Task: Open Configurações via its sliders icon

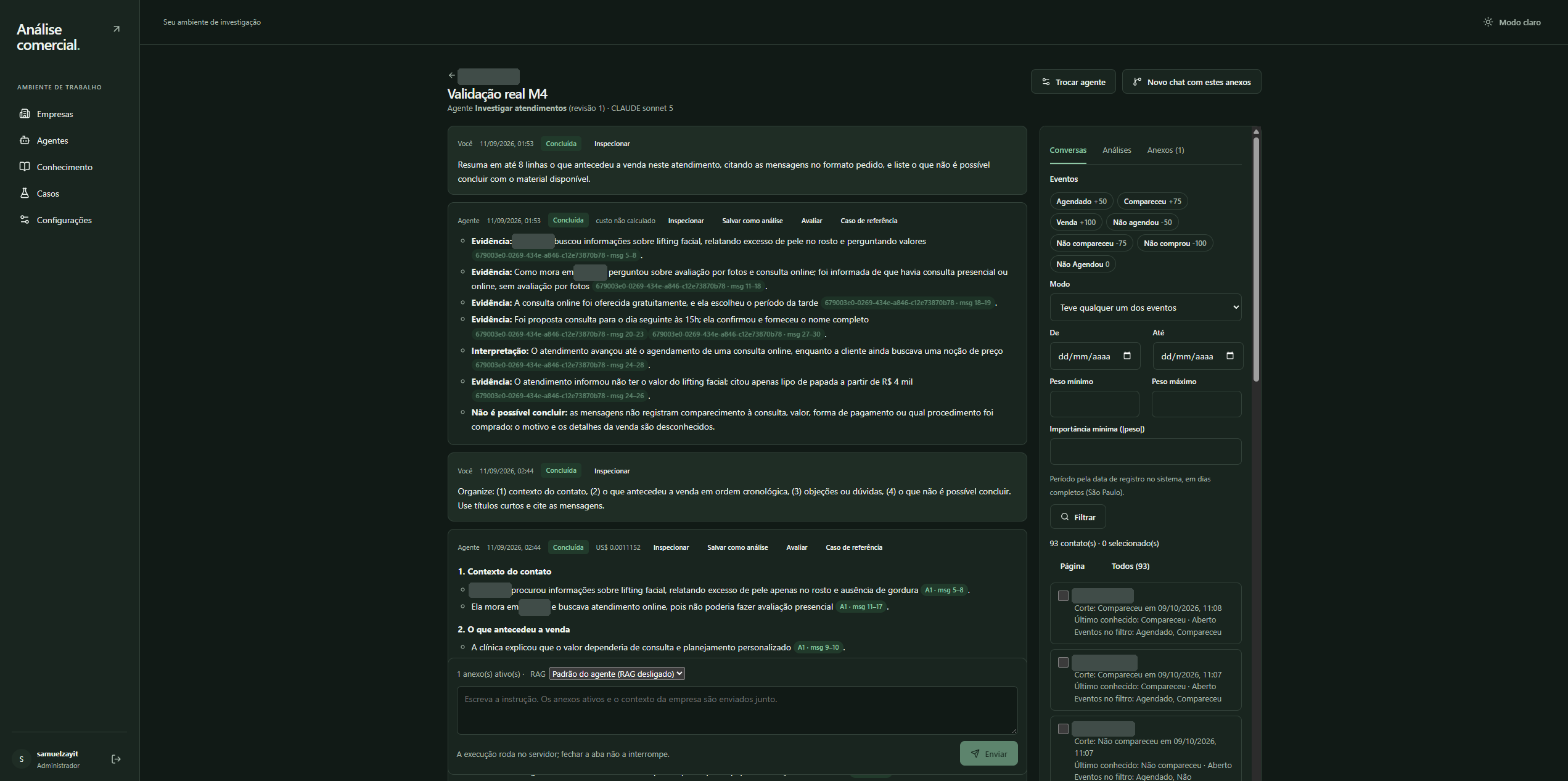Action: coord(25,219)
